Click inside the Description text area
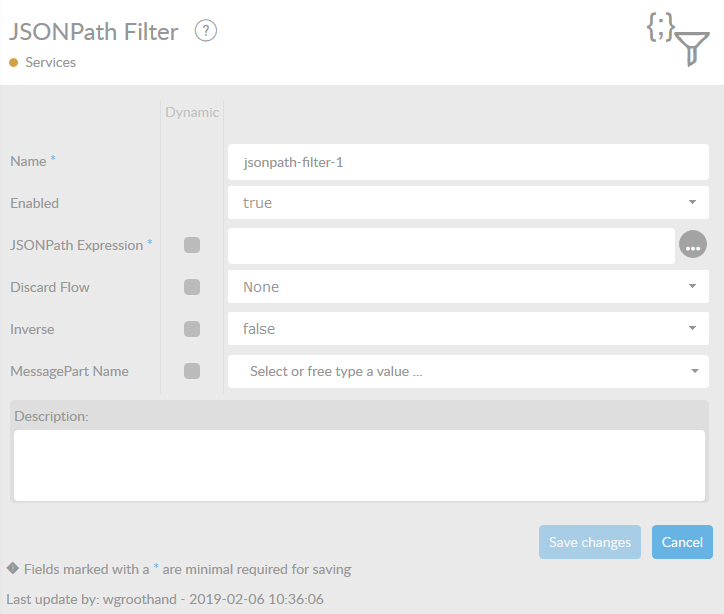The image size is (724, 614). pyautogui.click(x=359, y=465)
